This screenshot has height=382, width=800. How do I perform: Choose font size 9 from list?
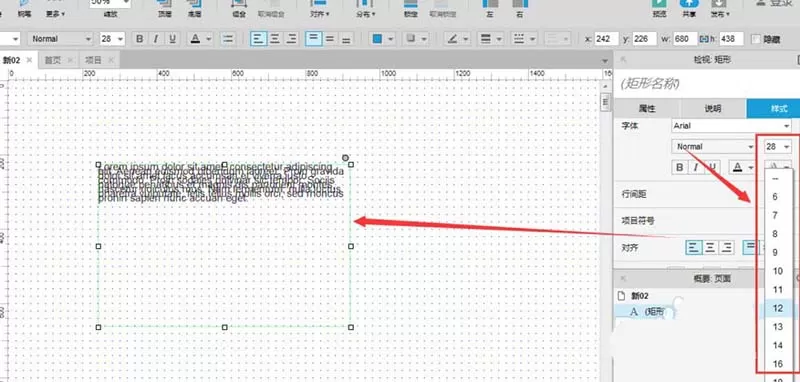778,252
